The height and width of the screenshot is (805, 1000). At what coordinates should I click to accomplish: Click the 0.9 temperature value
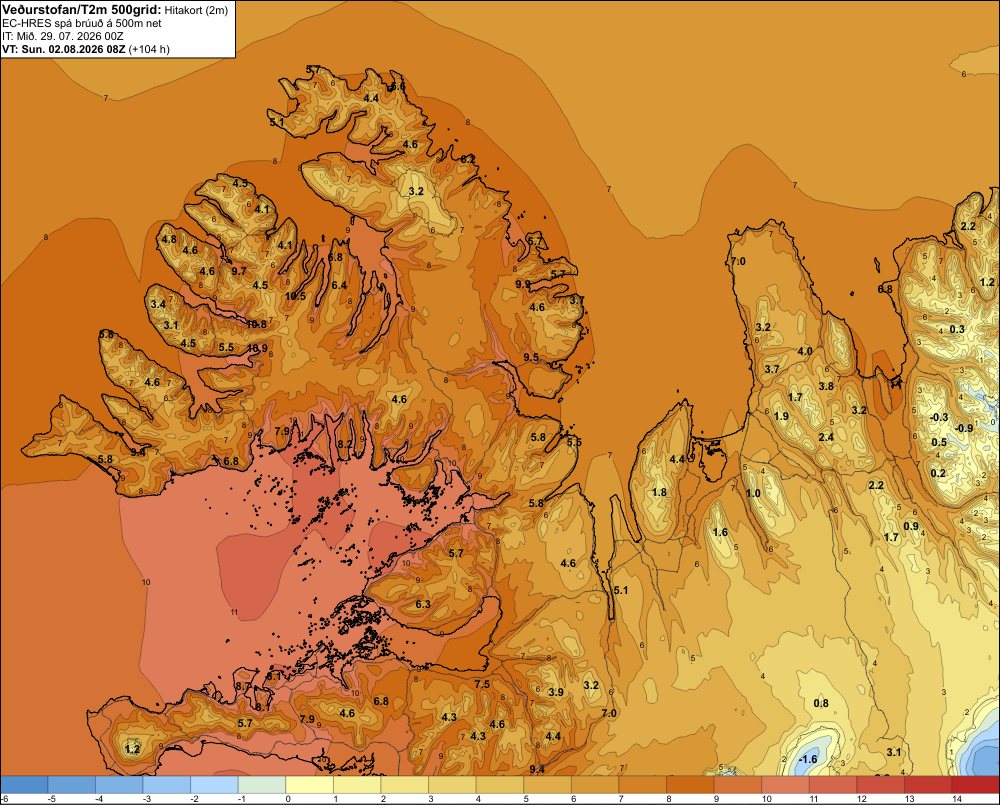click(911, 526)
